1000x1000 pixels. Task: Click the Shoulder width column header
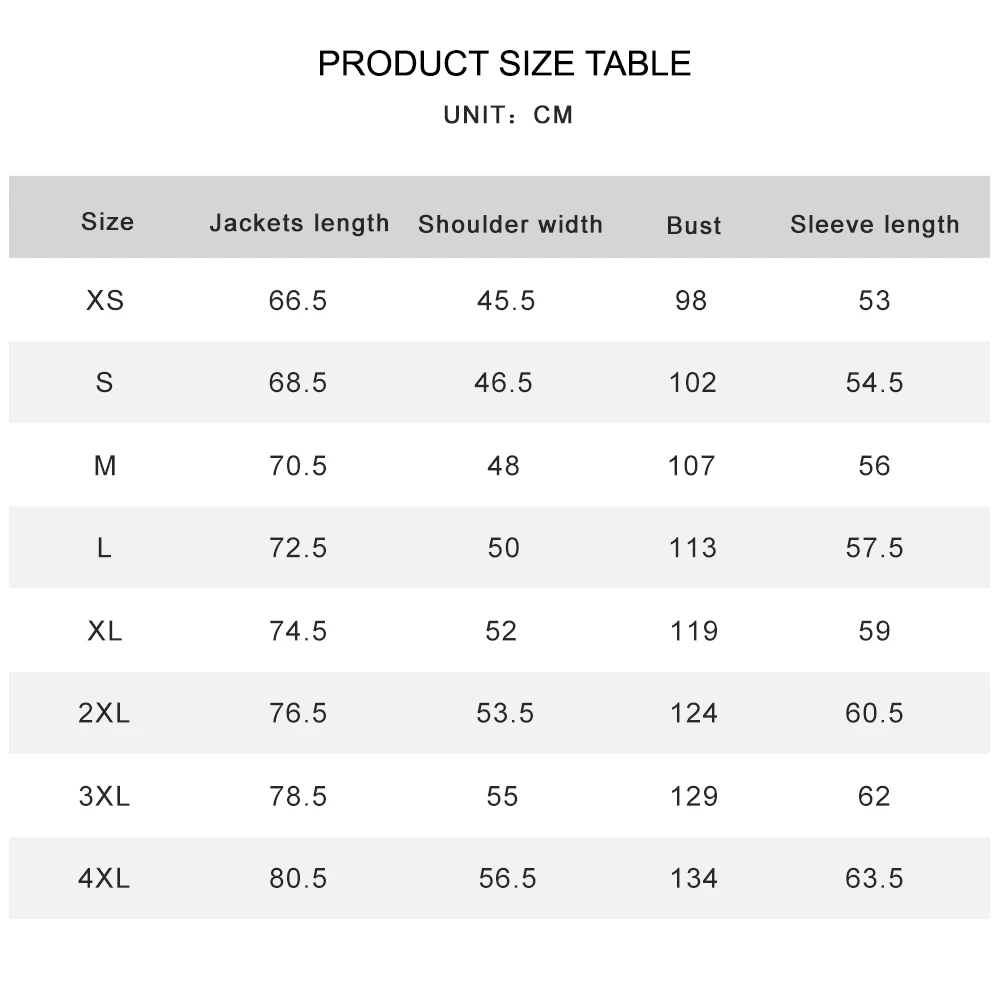pos(510,224)
